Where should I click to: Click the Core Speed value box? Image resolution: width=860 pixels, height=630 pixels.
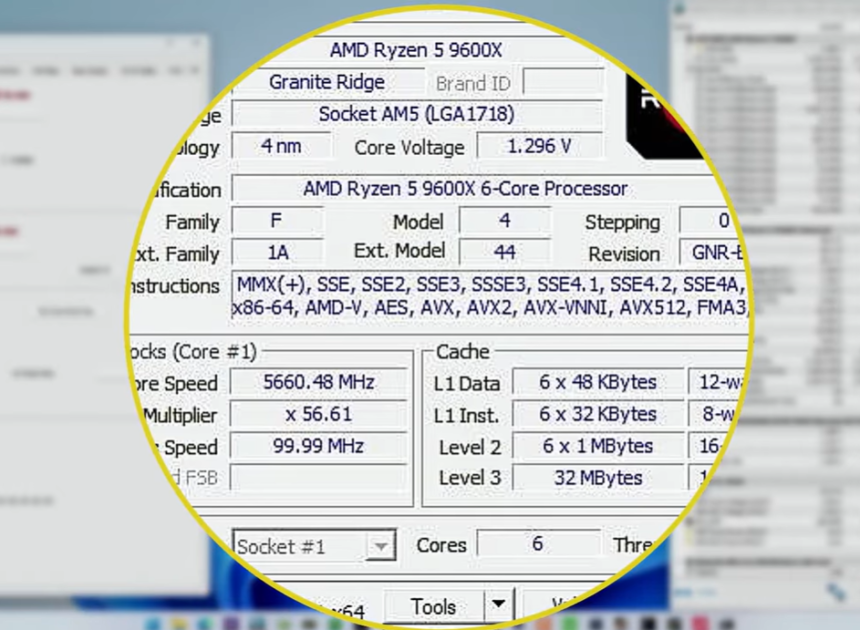[318, 383]
